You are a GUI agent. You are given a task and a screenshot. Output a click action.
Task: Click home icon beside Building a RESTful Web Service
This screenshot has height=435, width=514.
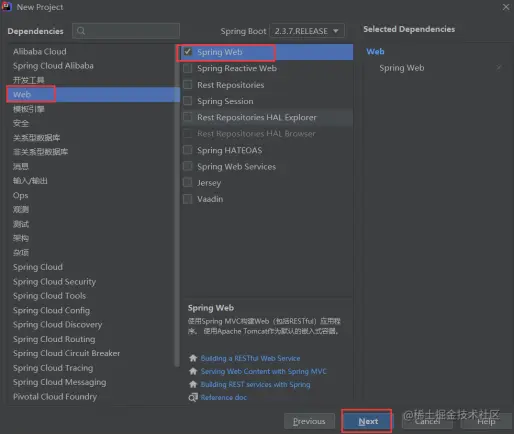click(x=193, y=358)
